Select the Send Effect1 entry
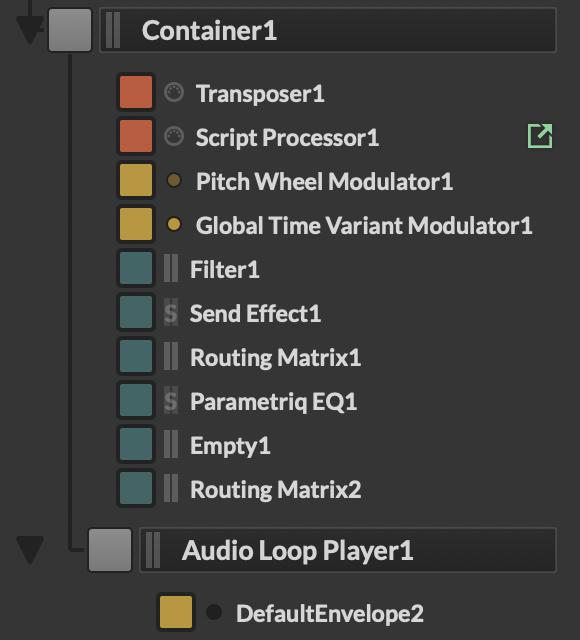This screenshot has height=640, width=580. pos(255,313)
